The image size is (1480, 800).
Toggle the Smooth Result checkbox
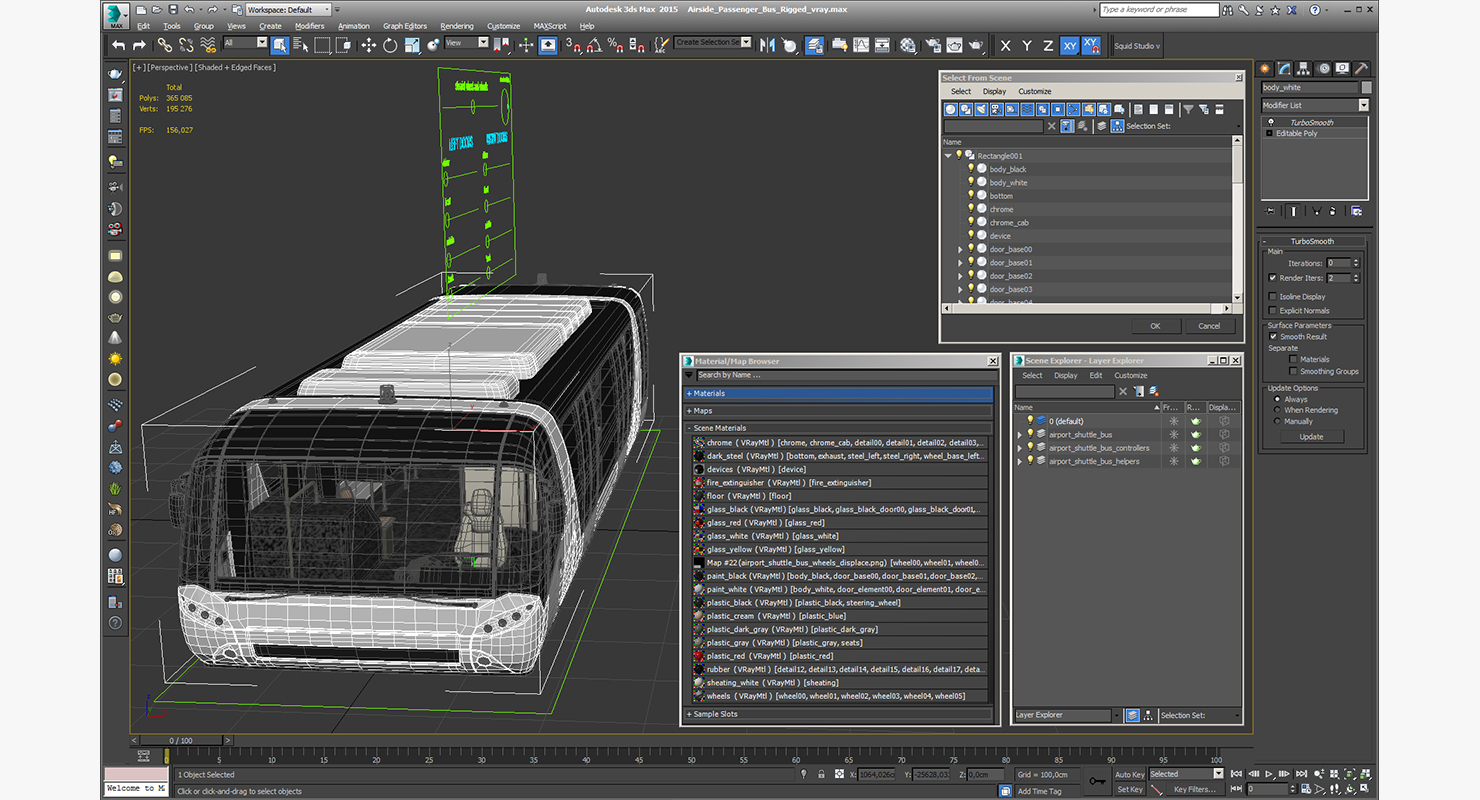(1273, 336)
